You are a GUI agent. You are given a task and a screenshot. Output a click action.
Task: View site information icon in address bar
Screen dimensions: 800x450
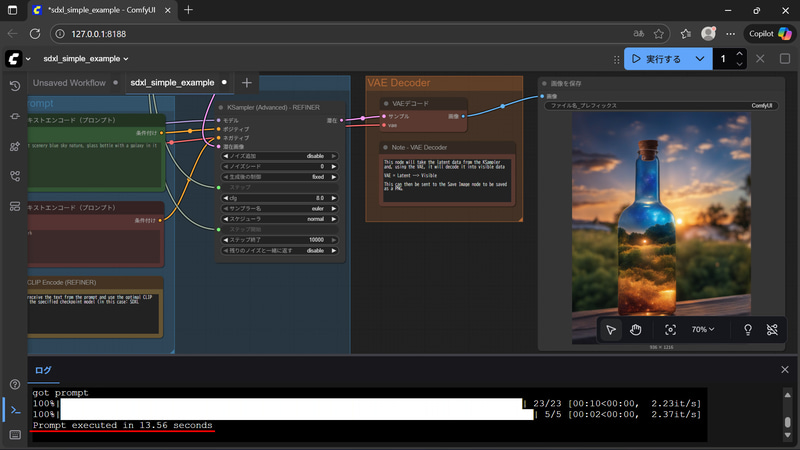[60, 34]
